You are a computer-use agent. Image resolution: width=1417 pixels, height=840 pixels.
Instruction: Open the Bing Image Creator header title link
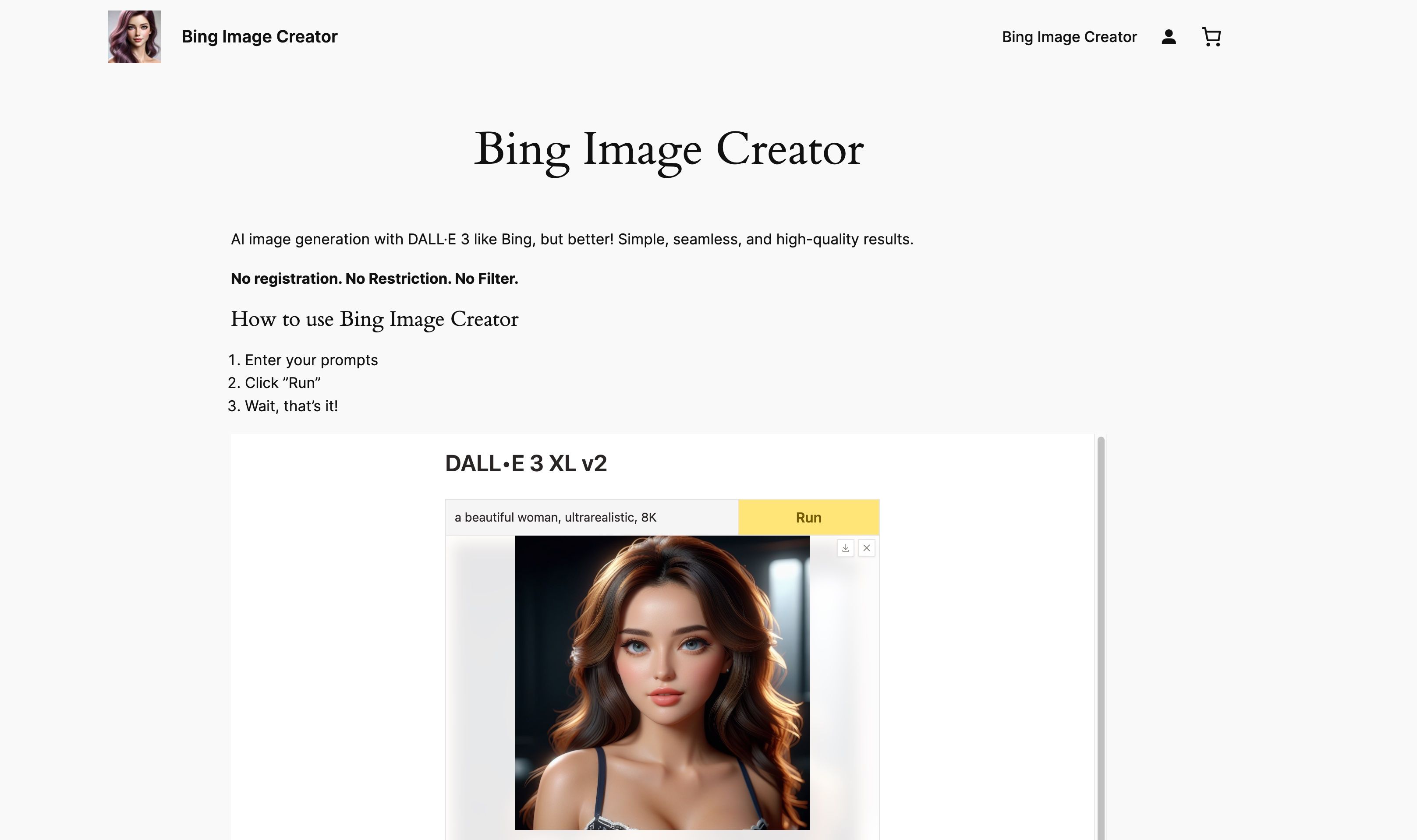(259, 37)
